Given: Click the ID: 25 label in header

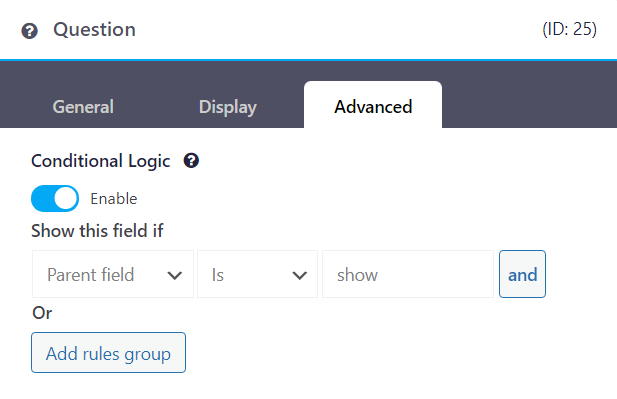Looking at the screenshot, I should 569,29.
